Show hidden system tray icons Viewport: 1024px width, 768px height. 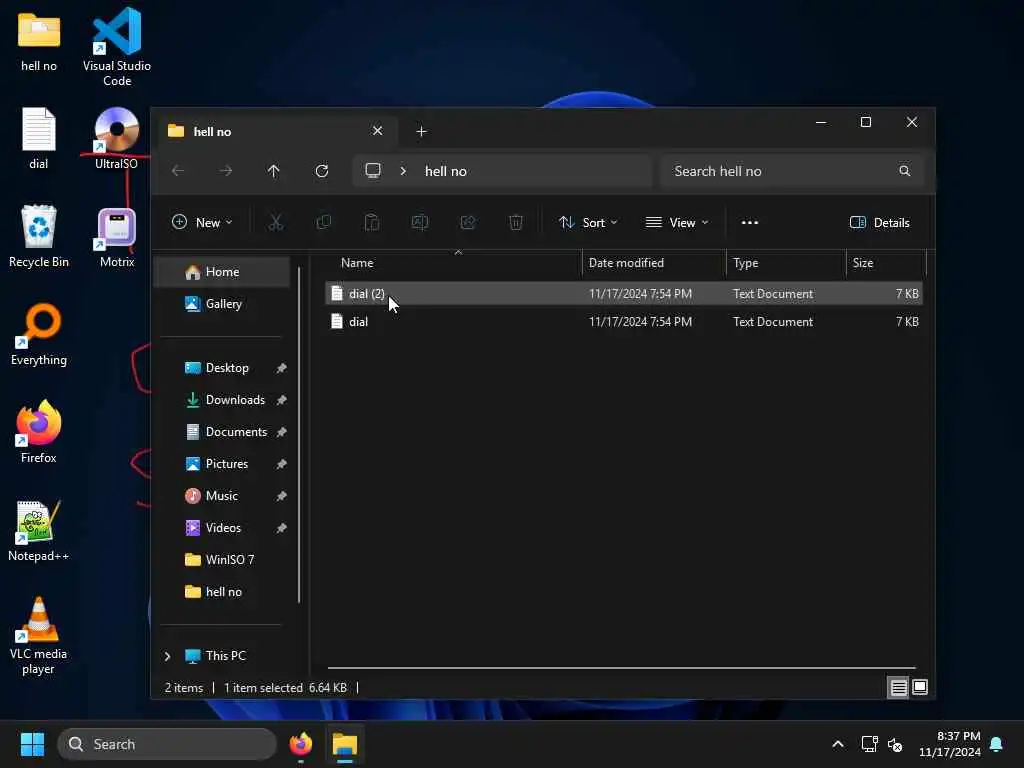pos(838,744)
